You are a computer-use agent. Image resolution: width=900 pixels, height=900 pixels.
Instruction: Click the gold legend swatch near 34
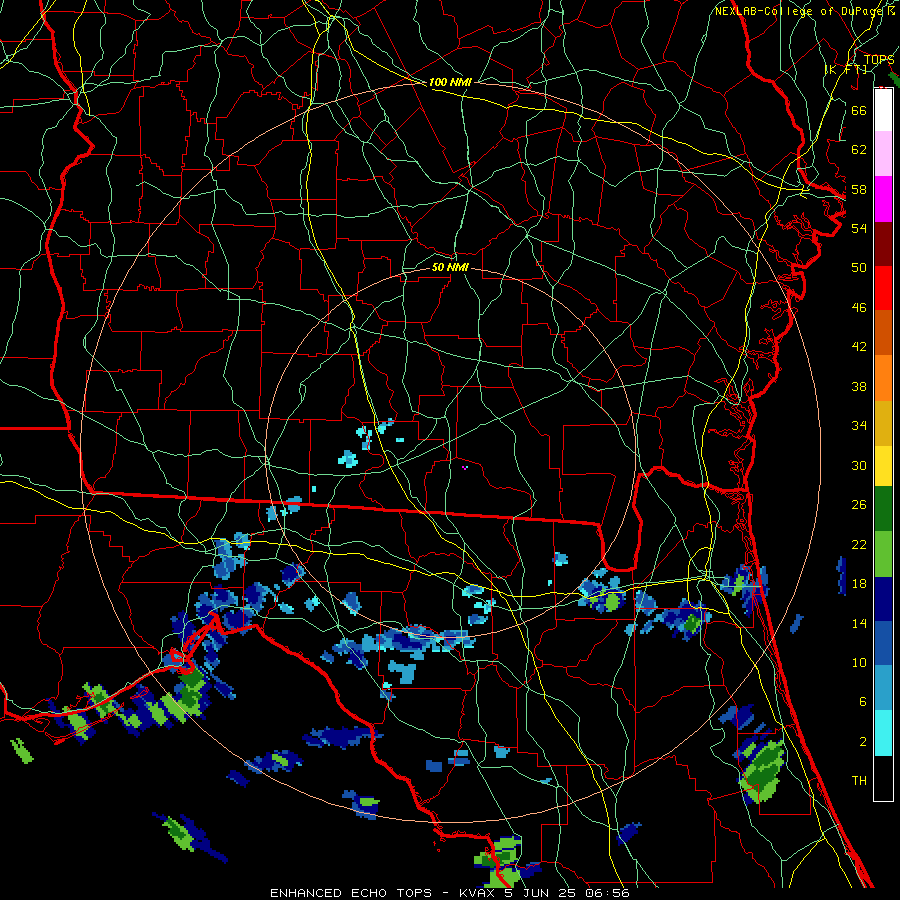coord(883,422)
